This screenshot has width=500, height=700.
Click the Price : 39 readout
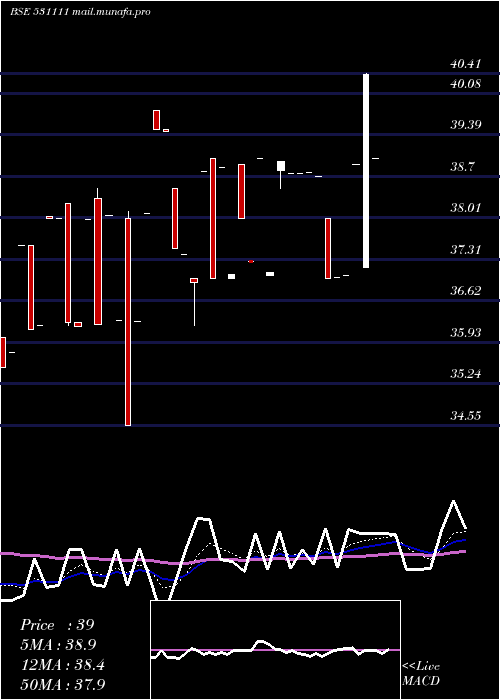click(57, 625)
